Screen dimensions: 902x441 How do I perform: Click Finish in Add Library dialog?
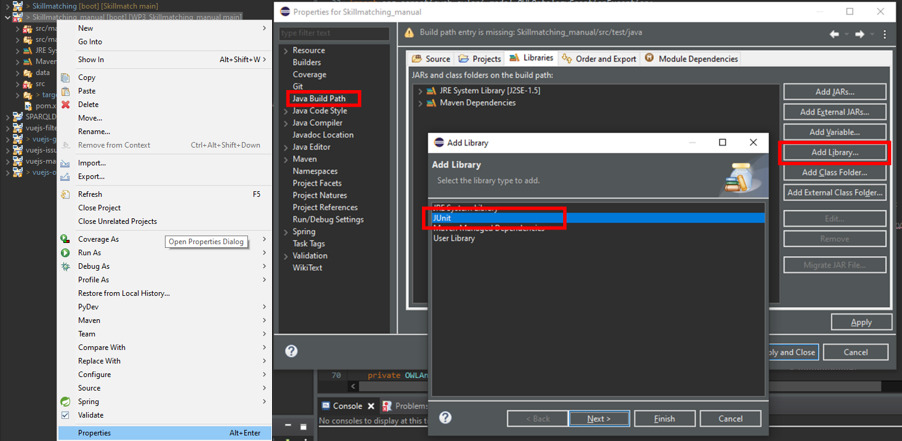pos(664,419)
